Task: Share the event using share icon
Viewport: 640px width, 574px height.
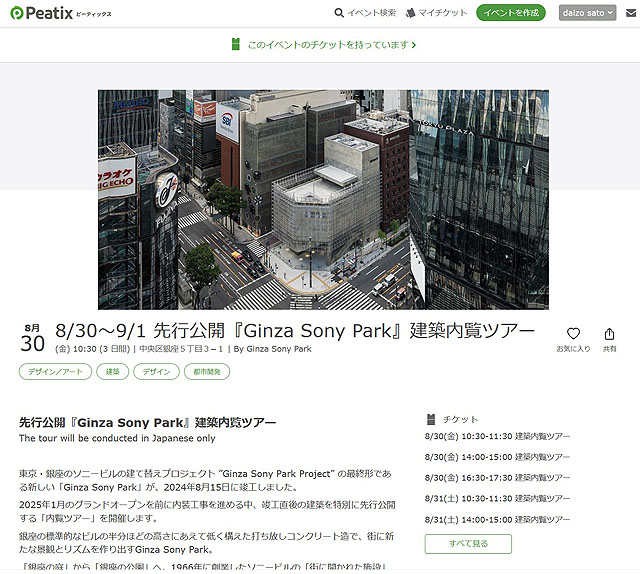Action: point(609,334)
